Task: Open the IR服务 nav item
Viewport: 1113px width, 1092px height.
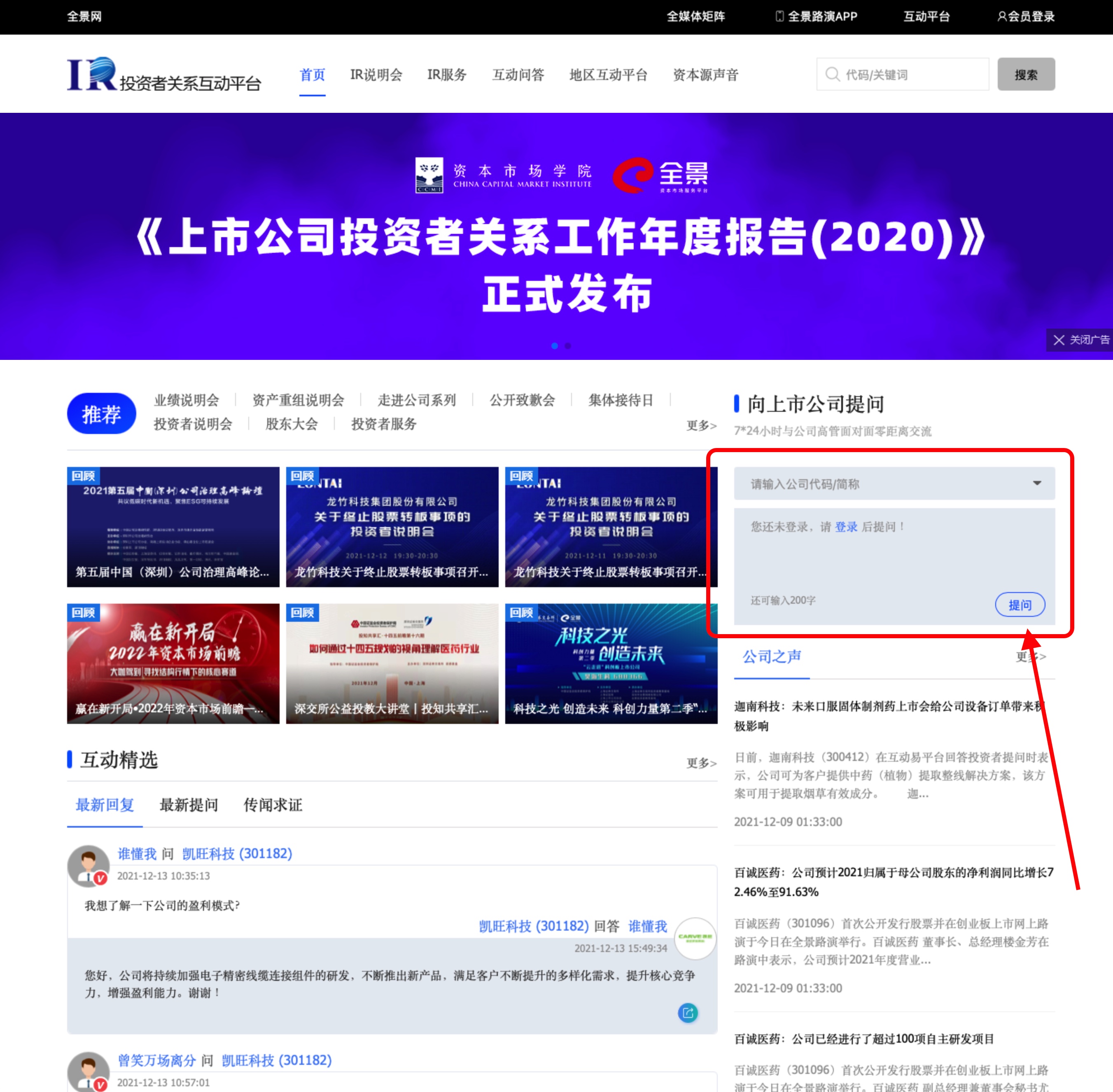Action: click(x=447, y=75)
